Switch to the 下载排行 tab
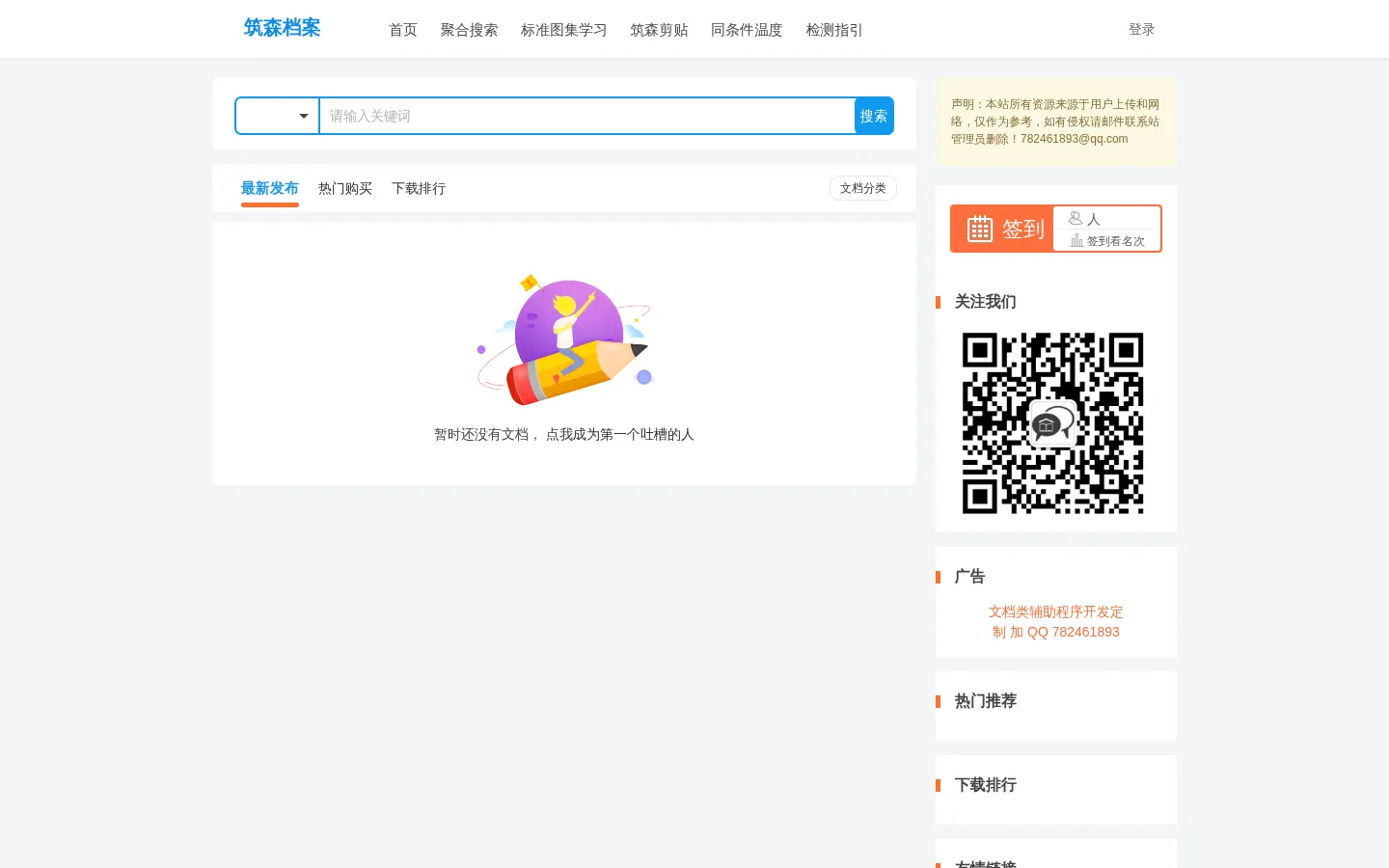The width and height of the screenshot is (1389, 868). point(419,189)
